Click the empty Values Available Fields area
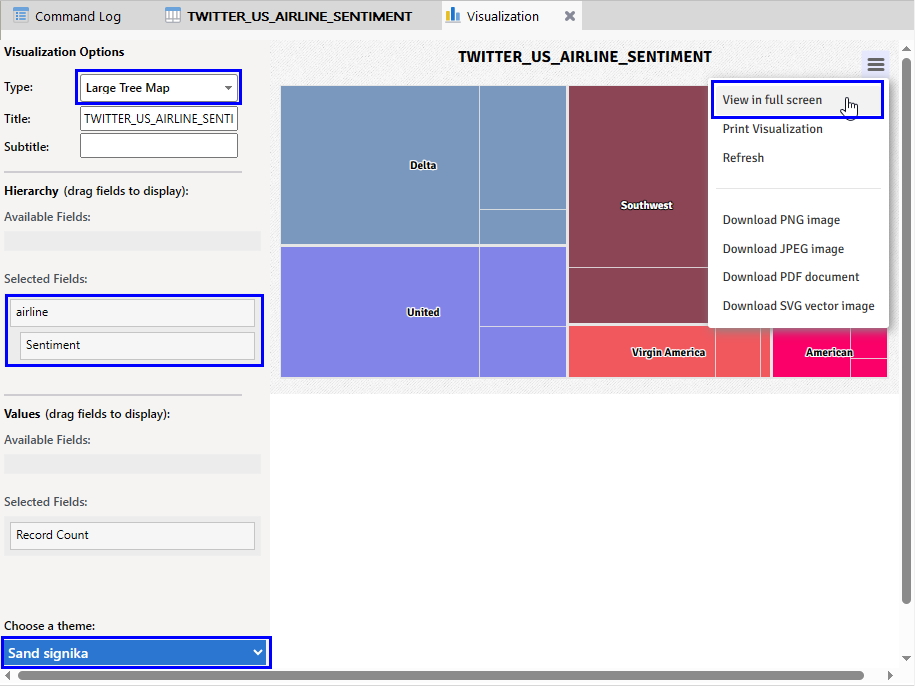915x686 pixels. [132, 464]
